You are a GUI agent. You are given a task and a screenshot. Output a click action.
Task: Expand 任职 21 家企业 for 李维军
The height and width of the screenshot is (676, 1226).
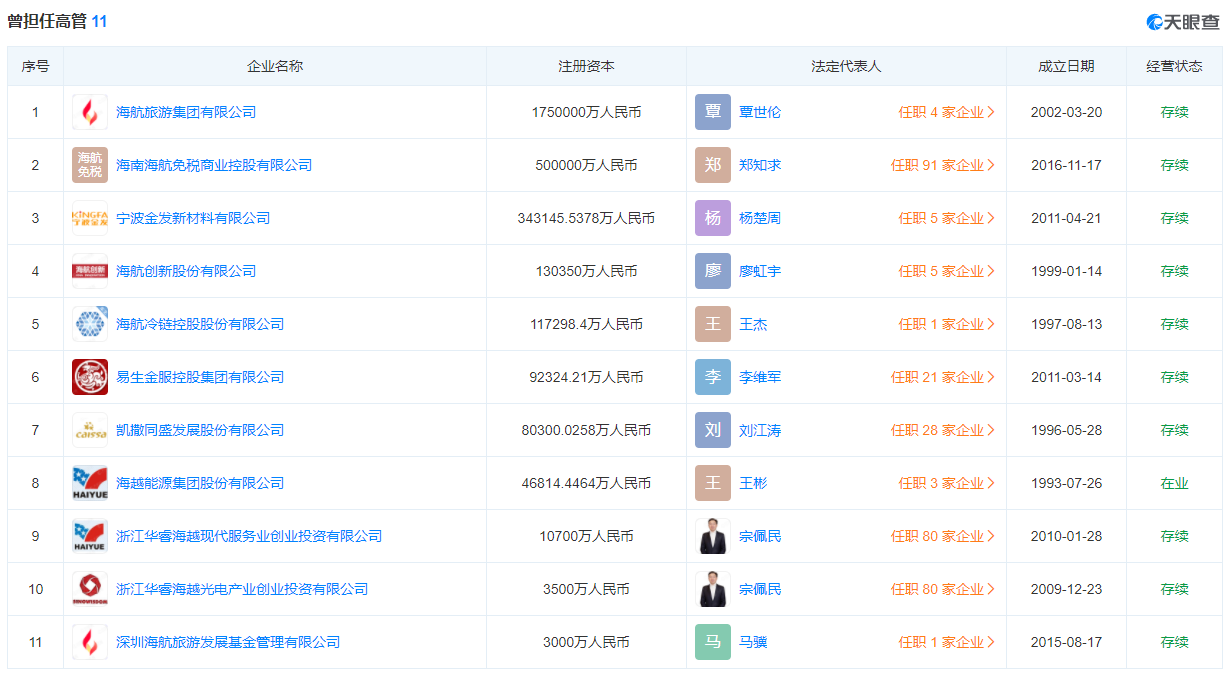tap(943, 377)
